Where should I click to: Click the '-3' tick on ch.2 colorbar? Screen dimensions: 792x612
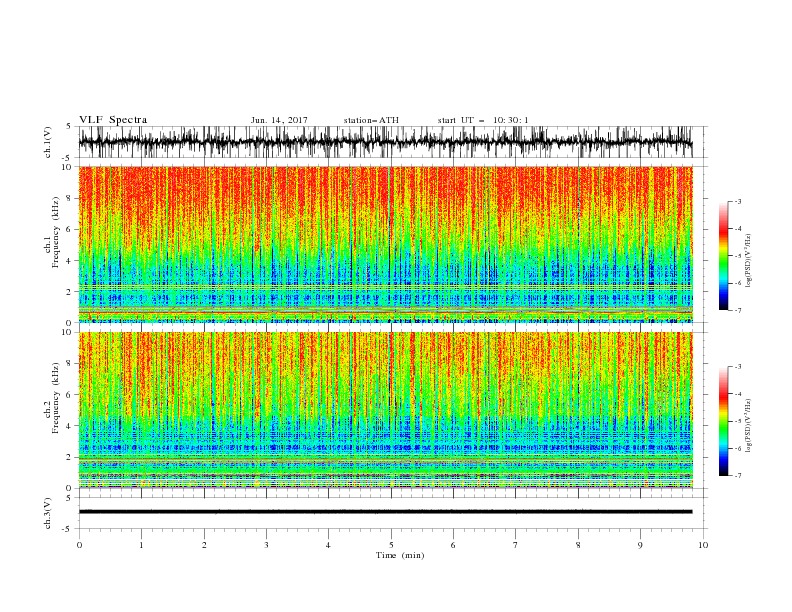coord(738,367)
